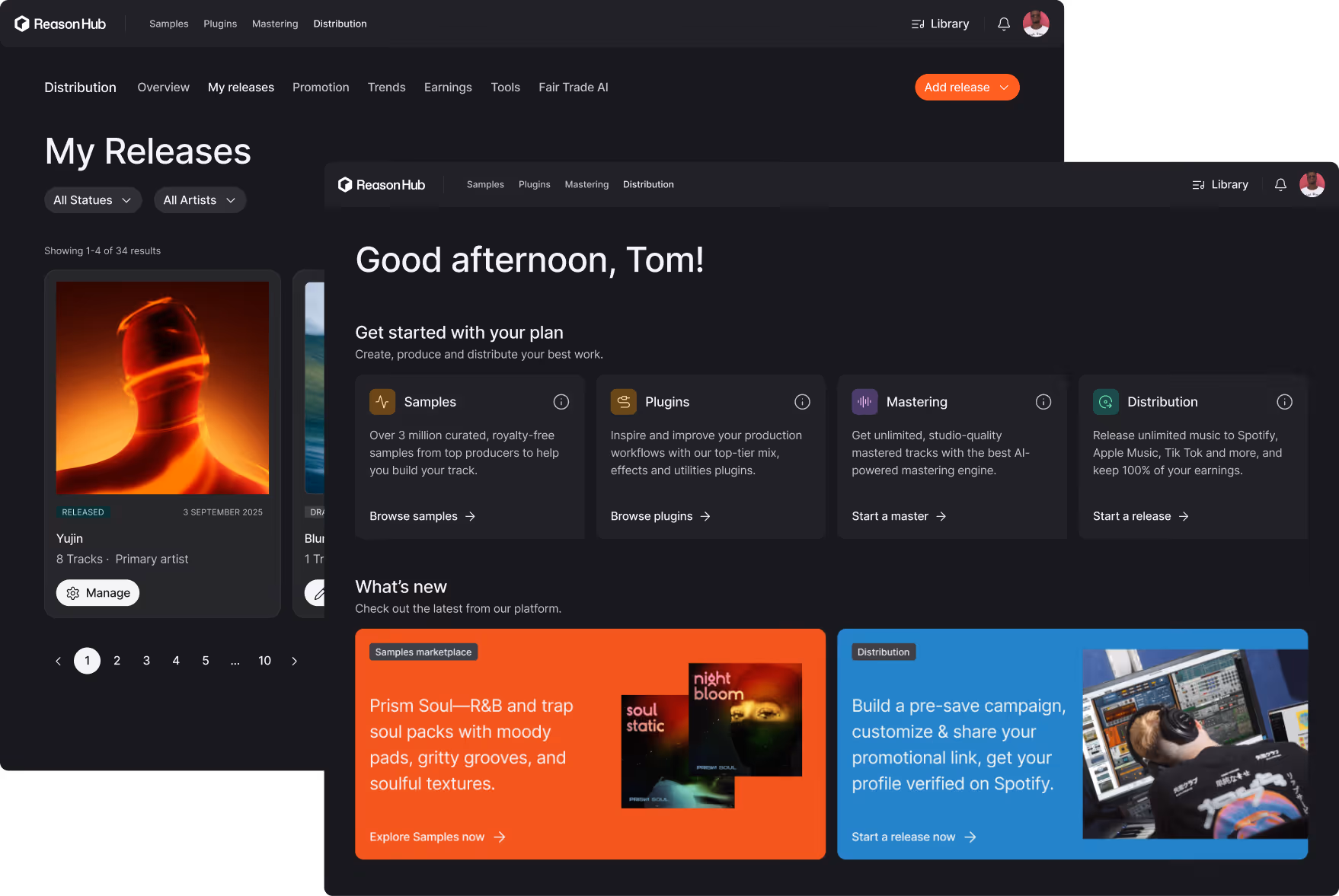This screenshot has height=896, width=1339.
Task: Select Samples in My Releases top navigation
Action: click(169, 24)
